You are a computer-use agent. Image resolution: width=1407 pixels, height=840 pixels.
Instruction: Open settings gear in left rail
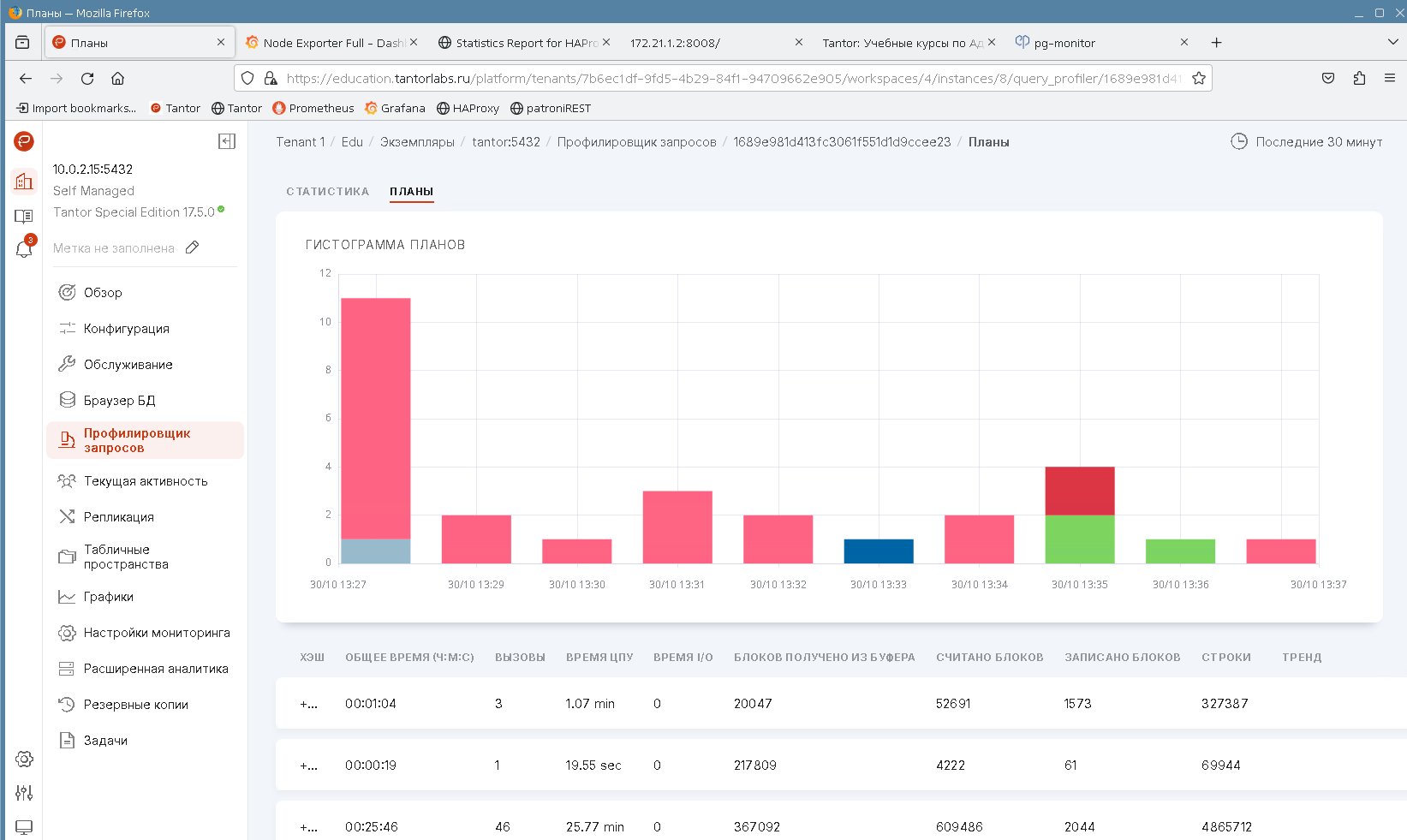[x=24, y=760]
